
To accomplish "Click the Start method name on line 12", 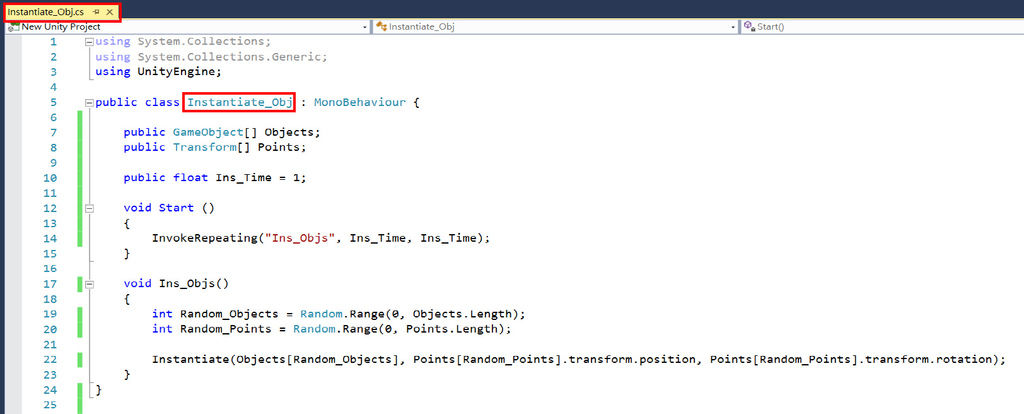I will click(x=176, y=208).
